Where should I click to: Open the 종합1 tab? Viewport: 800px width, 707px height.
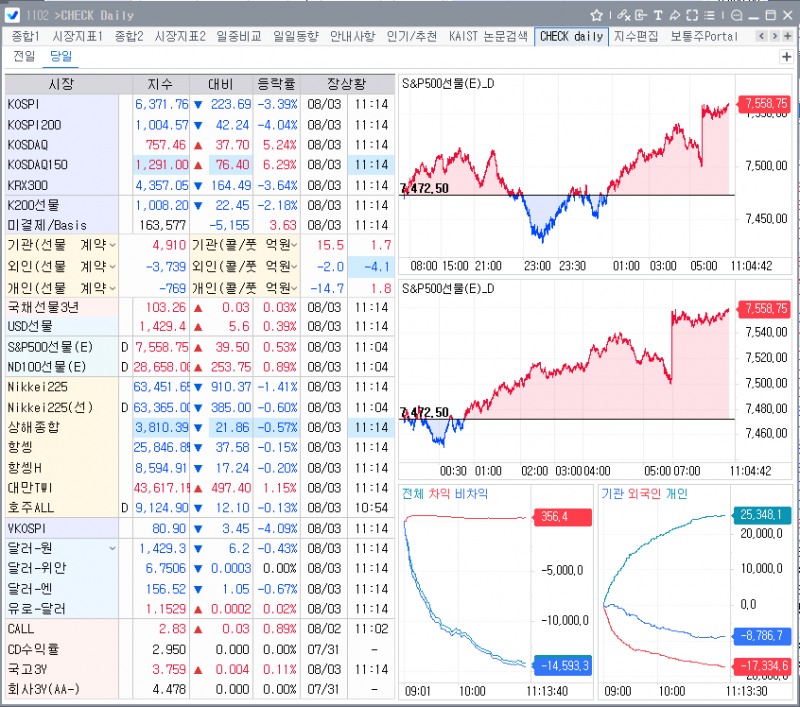coord(26,36)
